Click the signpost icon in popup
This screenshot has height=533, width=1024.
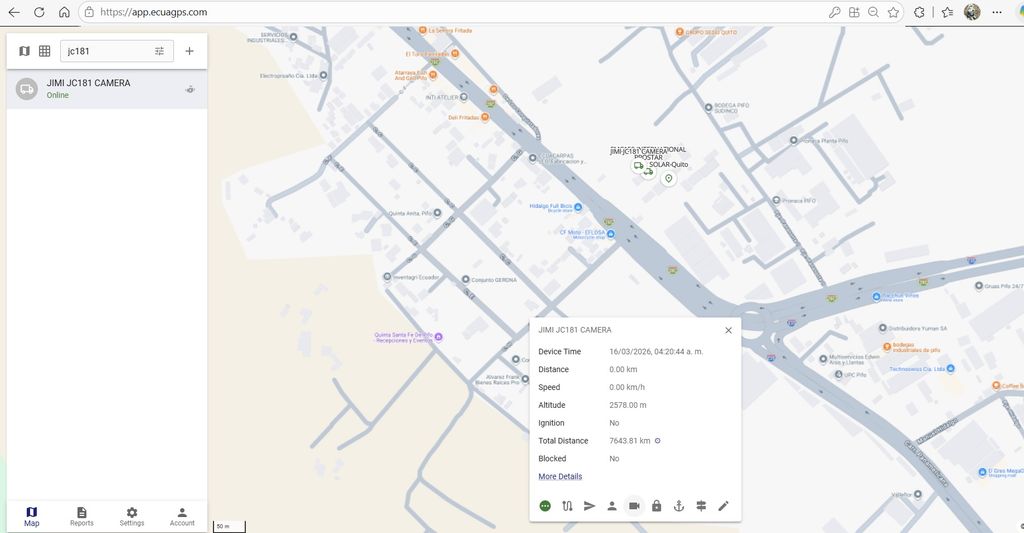point(701,506)
